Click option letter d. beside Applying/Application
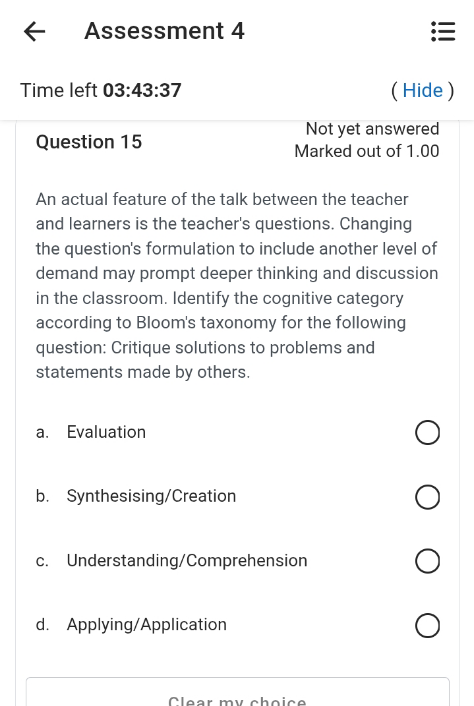Image resolution: width=474 pixels, height=706 pixels. 43,625
